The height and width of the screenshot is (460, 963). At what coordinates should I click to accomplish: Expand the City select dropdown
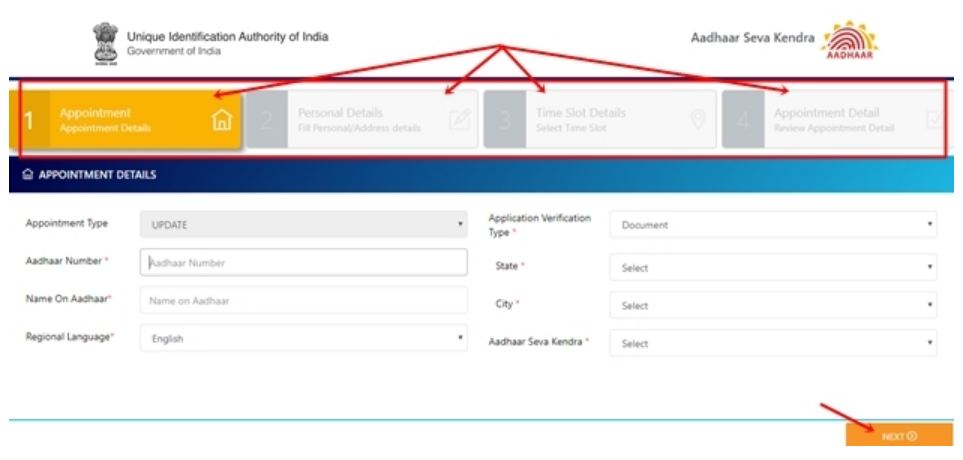click(x=772, y=306)
